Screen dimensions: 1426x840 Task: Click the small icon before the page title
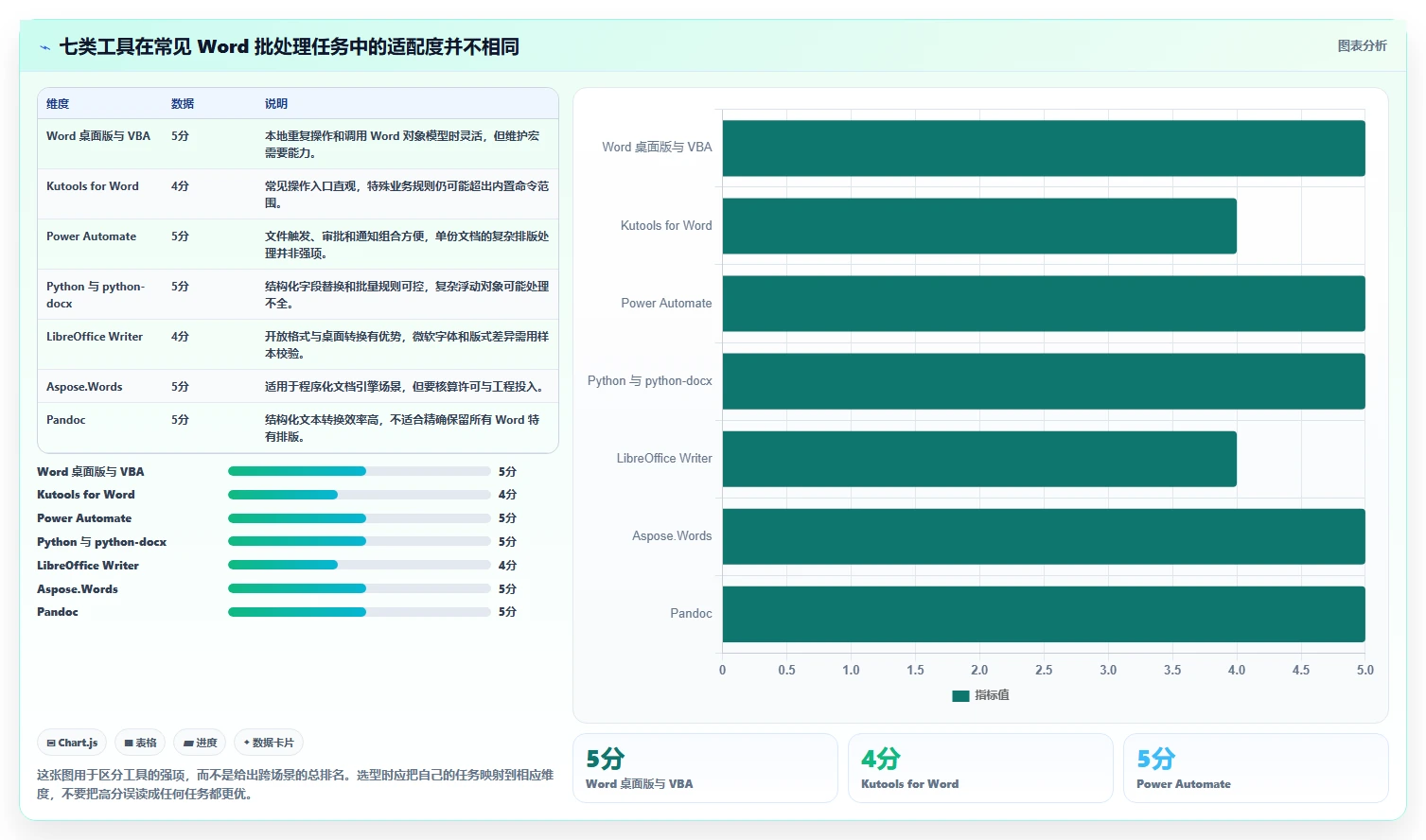[x=44, y=47]
